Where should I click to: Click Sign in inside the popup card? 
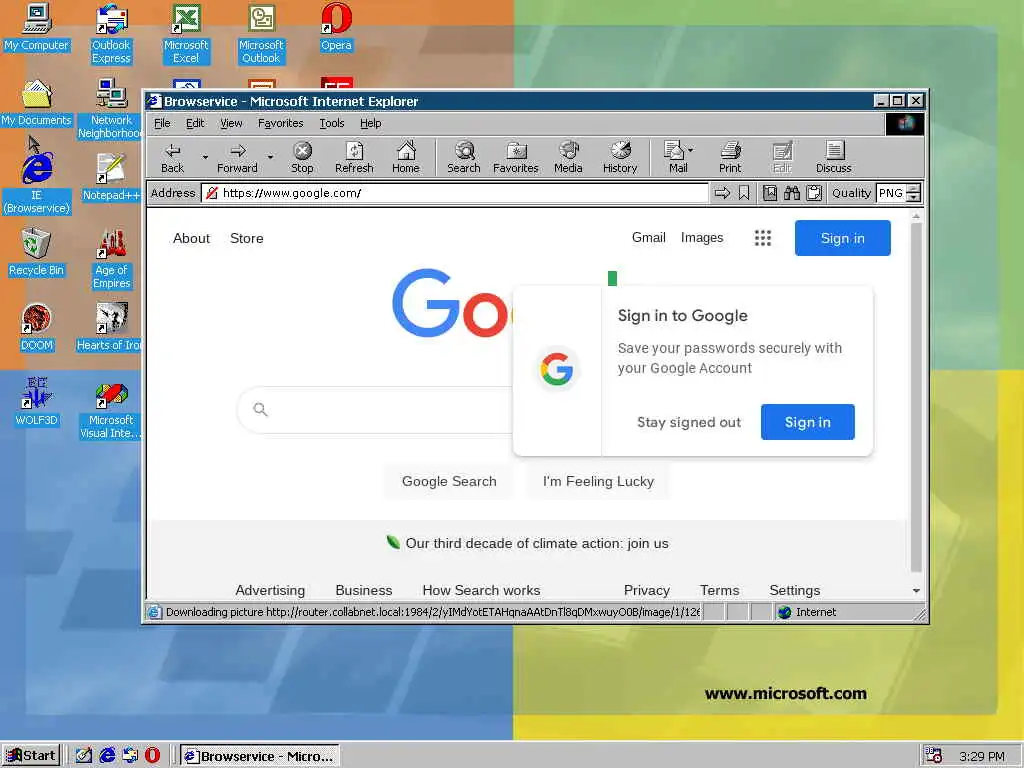click(x=807, y=422)
